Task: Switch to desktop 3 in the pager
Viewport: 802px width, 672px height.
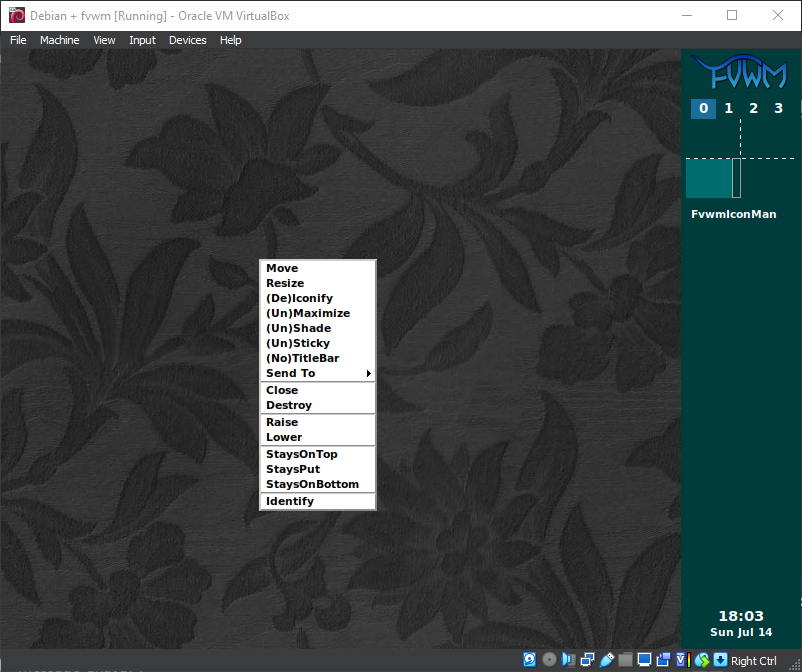Action: 779,108
